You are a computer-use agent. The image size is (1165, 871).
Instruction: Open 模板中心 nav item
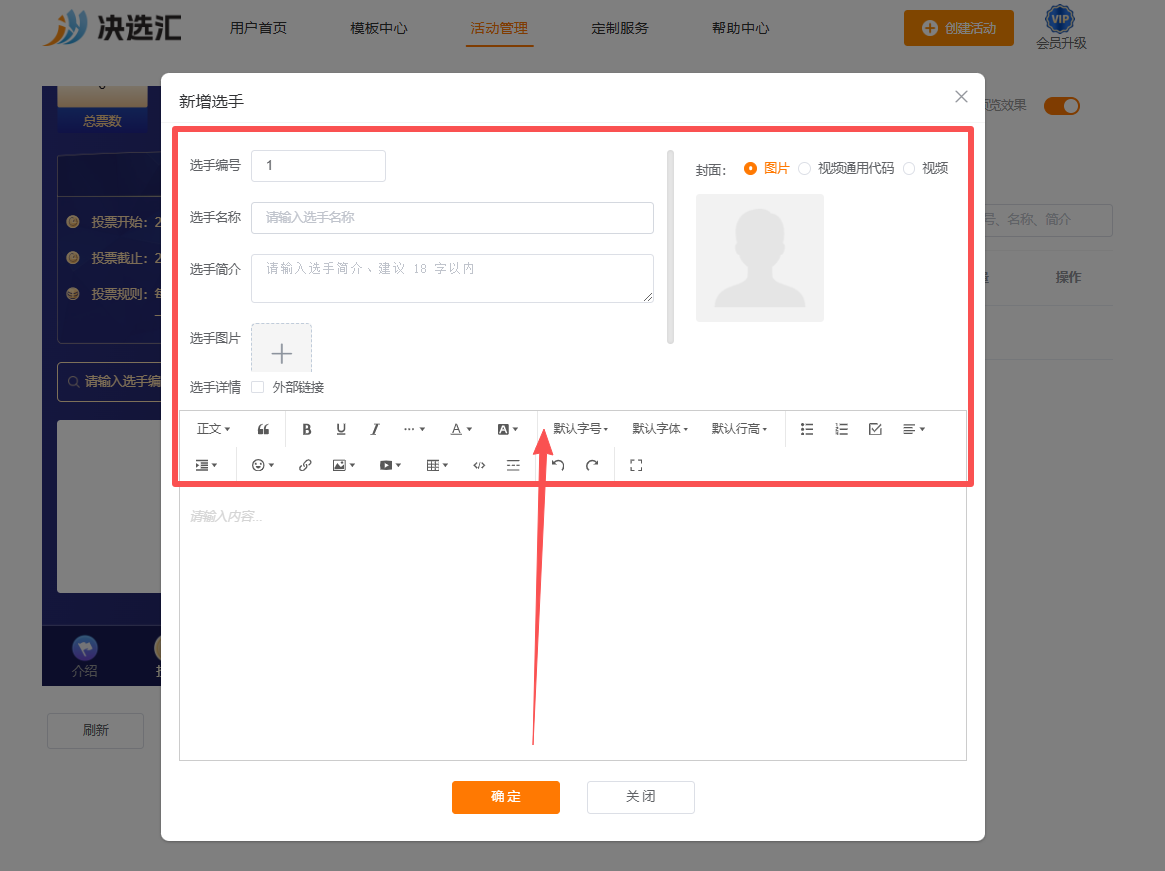point(379,28)
